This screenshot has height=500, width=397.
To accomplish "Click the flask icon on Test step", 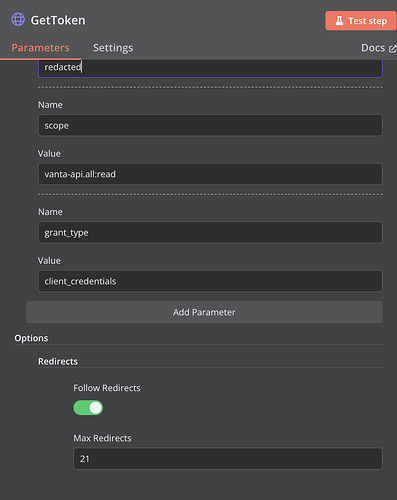I will click(339, 21).
